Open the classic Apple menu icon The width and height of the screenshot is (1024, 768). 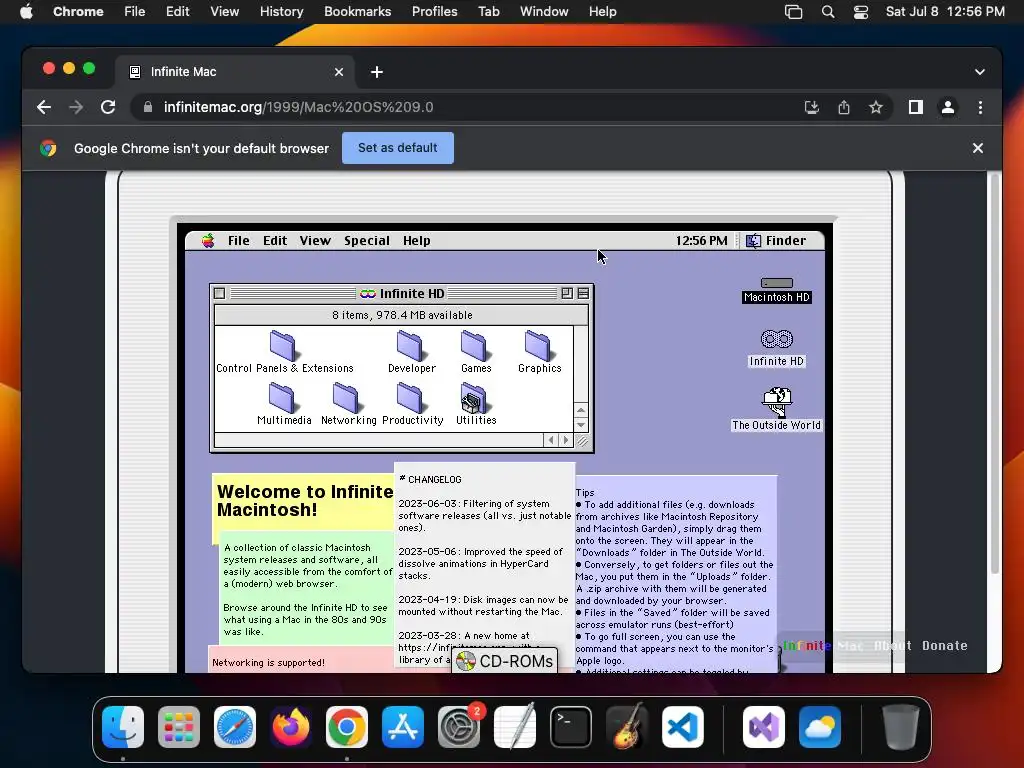pyautogui.click(x=208, y=240)
